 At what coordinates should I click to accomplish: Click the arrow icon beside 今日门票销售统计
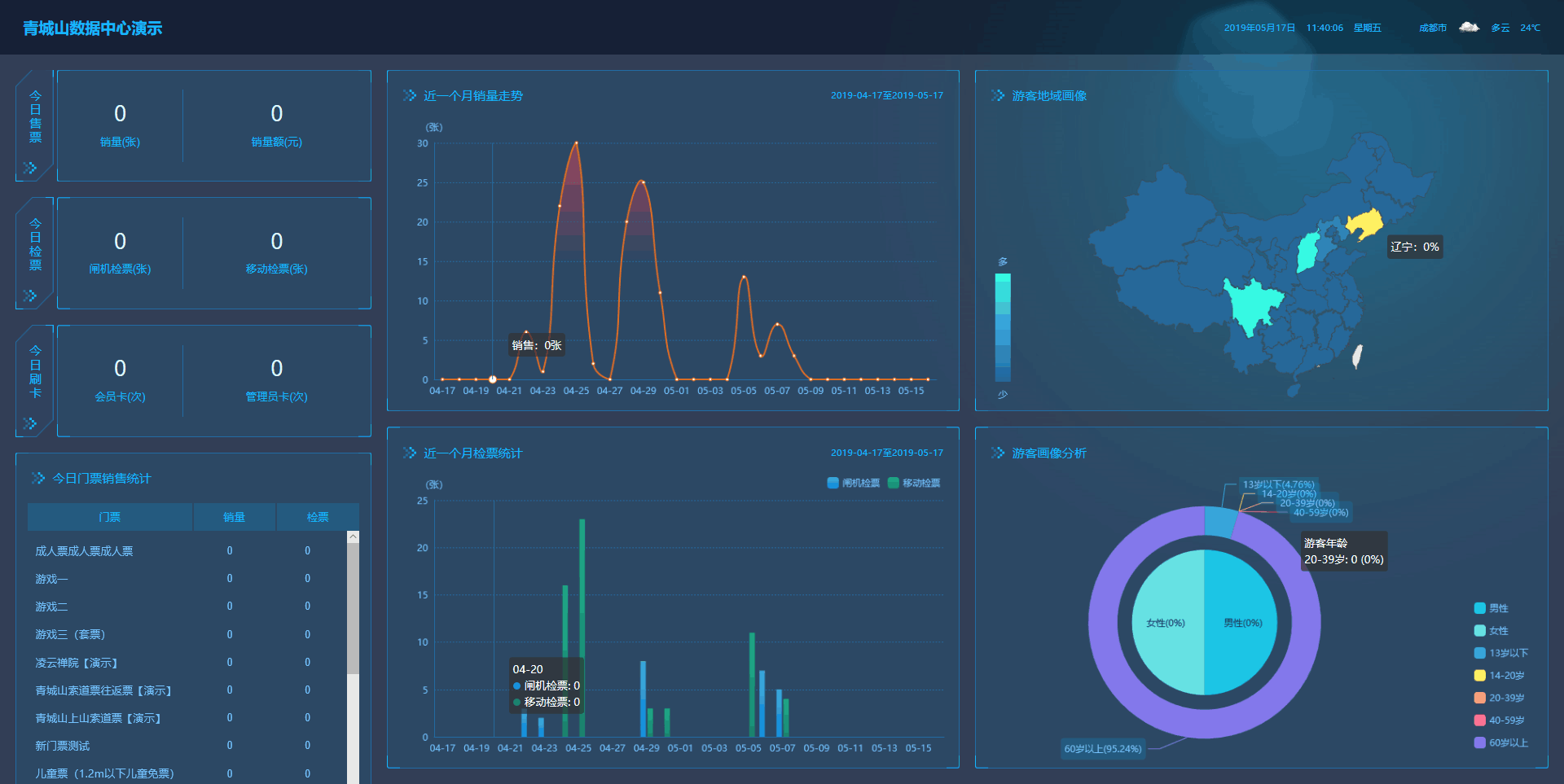37,478
